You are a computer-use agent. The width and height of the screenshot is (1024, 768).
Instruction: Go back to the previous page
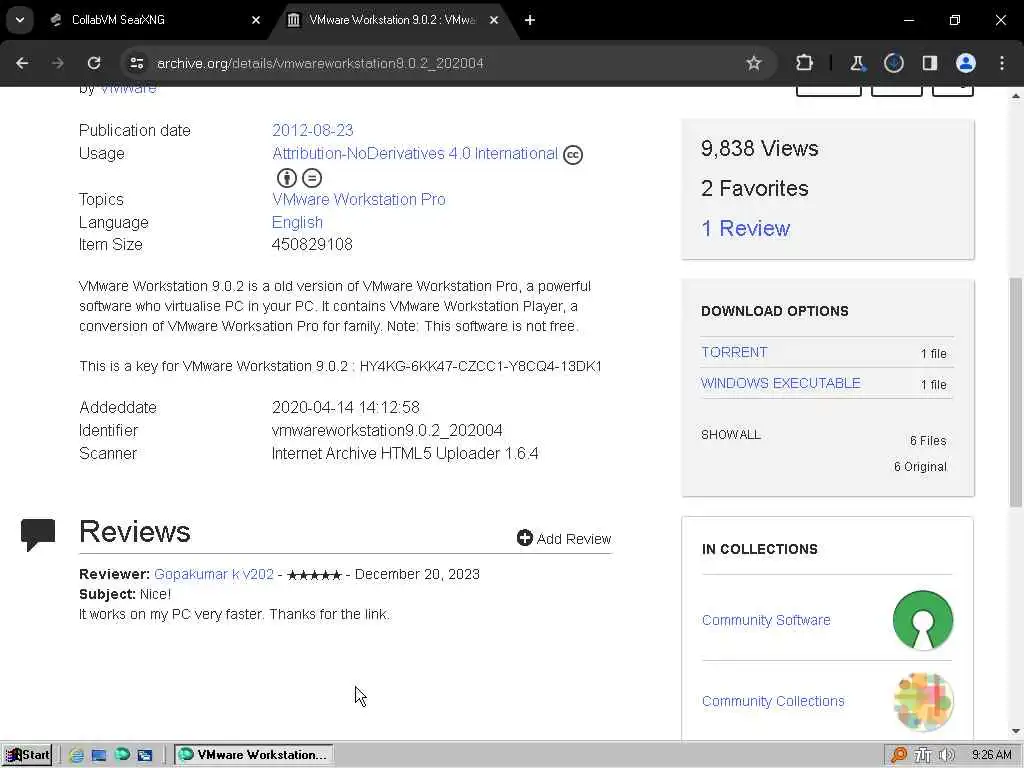22,63
